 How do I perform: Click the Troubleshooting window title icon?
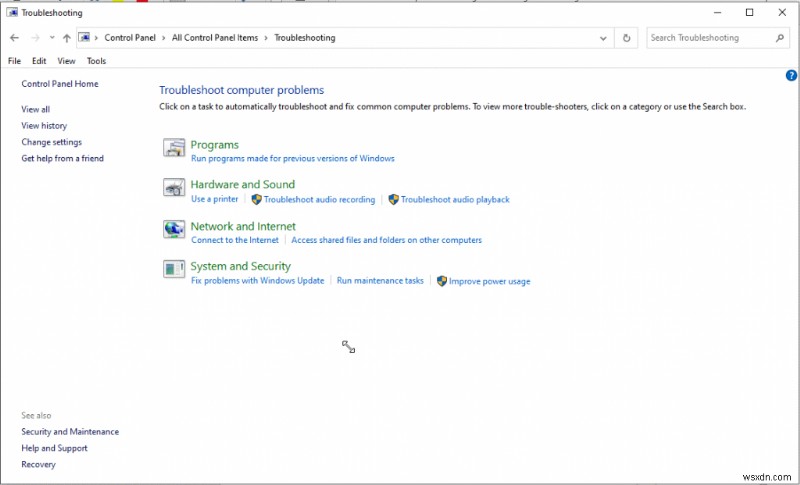(x=12, y=12)
